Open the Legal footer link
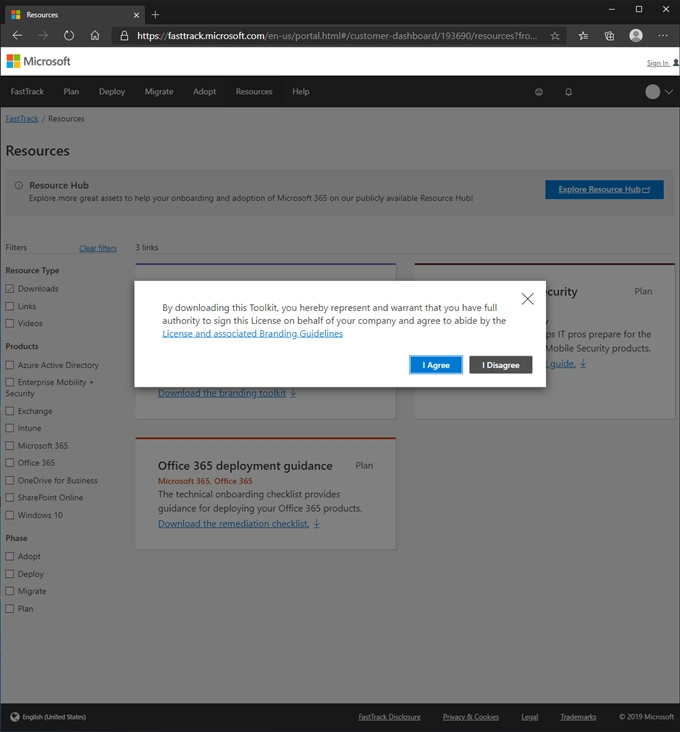680x732 pixels. pyautogui.click(x=530, y=717)
